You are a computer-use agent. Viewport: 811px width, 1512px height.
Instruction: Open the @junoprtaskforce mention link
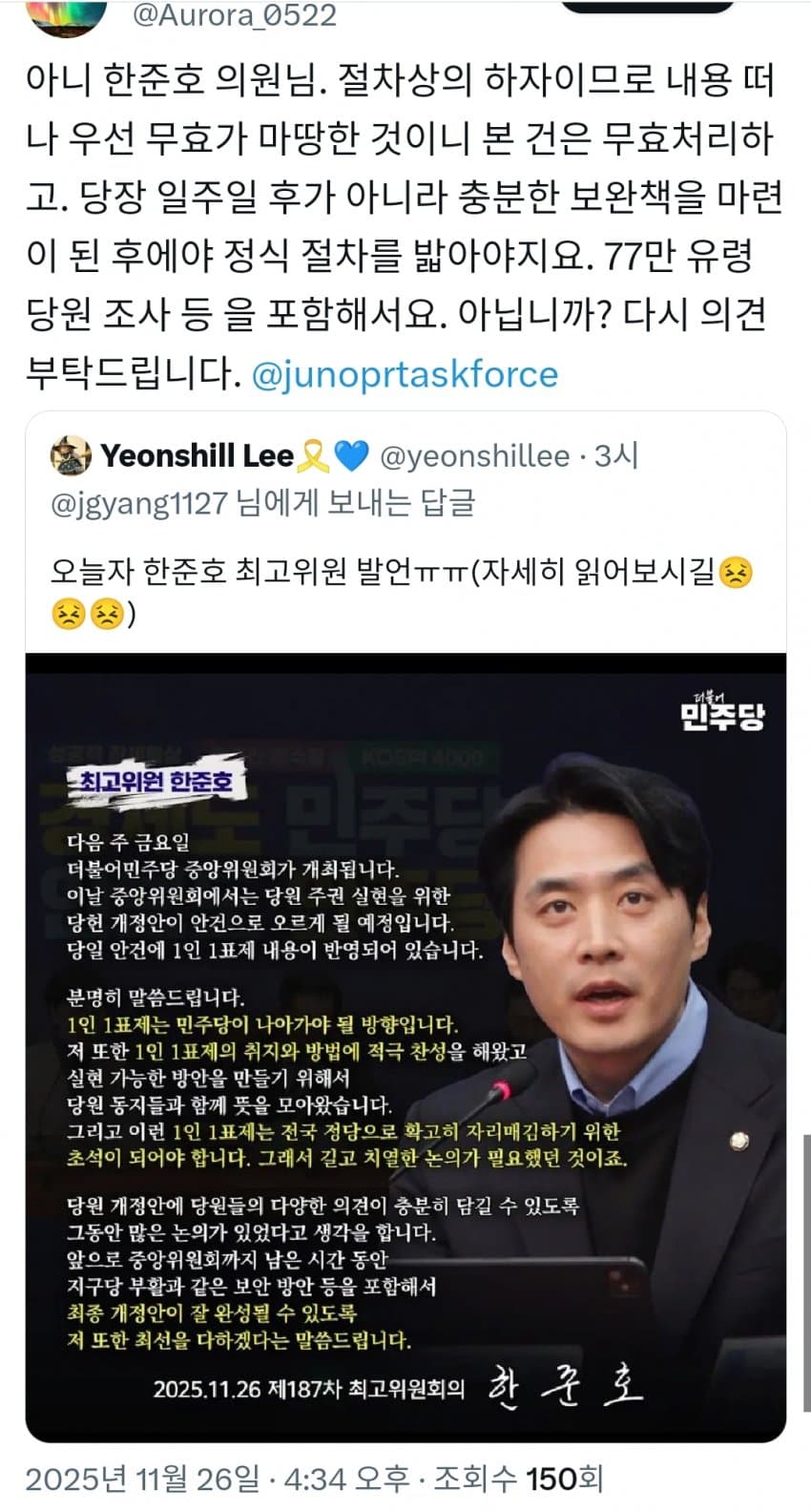point(405,374)
